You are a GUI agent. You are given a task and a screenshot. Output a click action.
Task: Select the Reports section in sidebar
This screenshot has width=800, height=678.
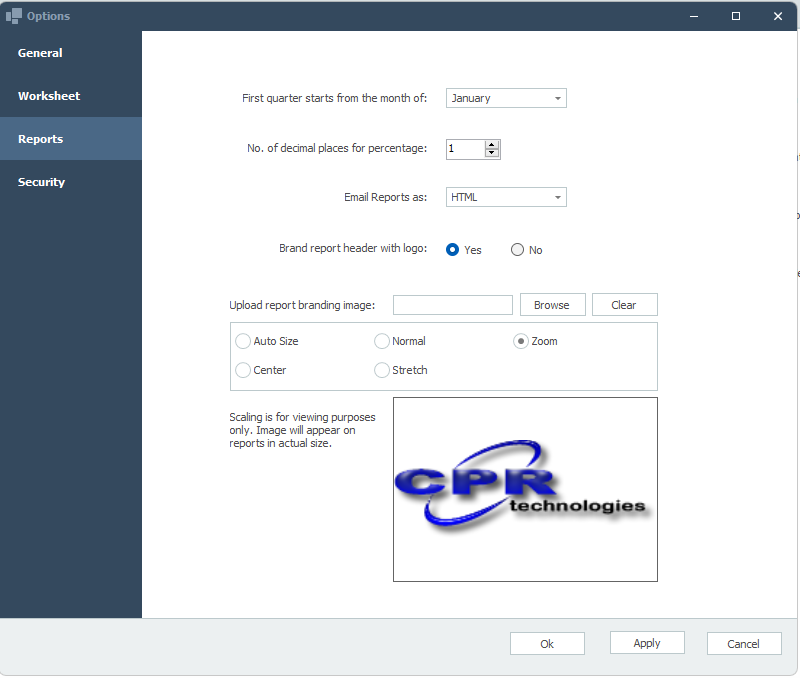coord(71,139)
